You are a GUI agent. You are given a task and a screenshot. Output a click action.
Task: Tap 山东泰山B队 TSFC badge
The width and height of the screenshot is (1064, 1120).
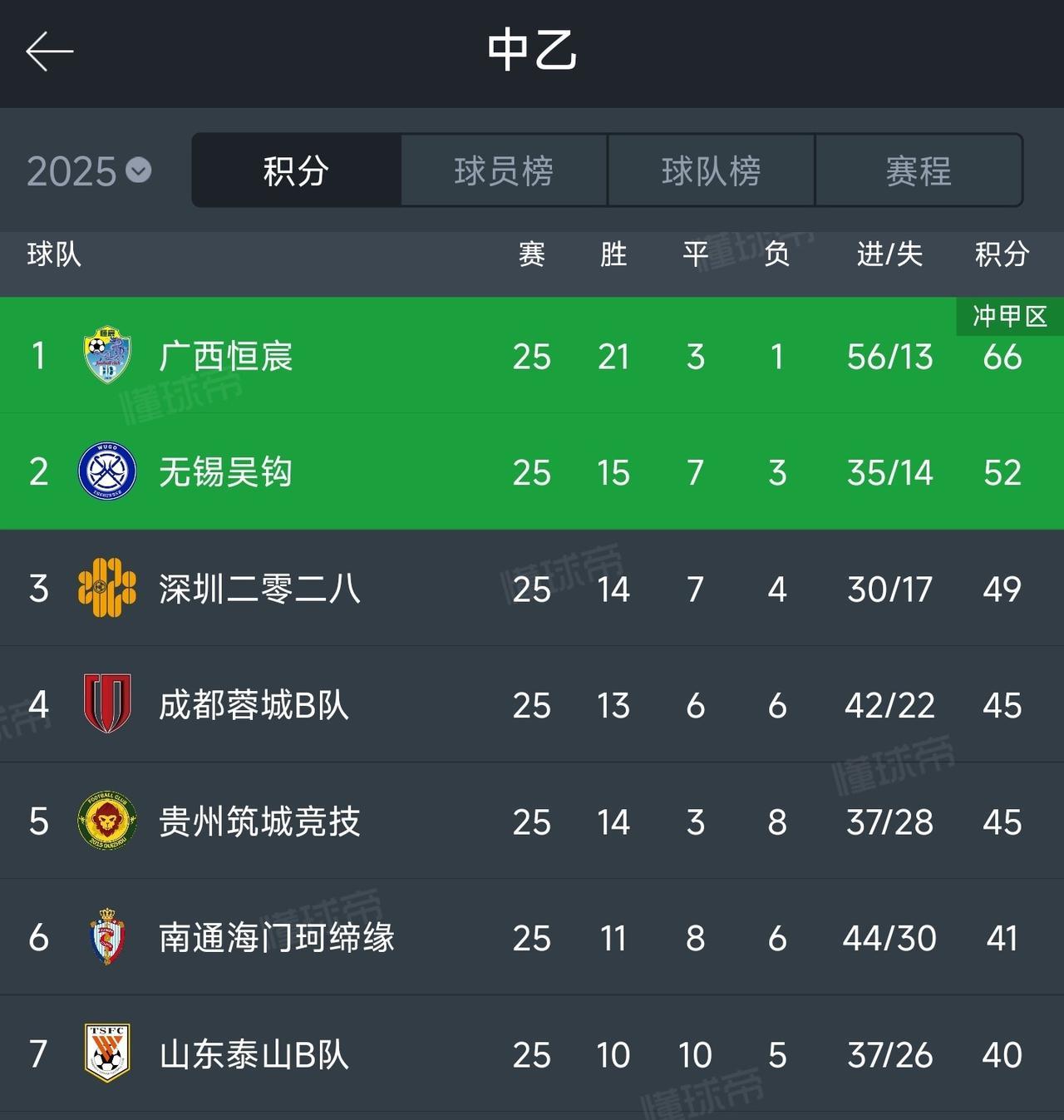[107, 1053]
